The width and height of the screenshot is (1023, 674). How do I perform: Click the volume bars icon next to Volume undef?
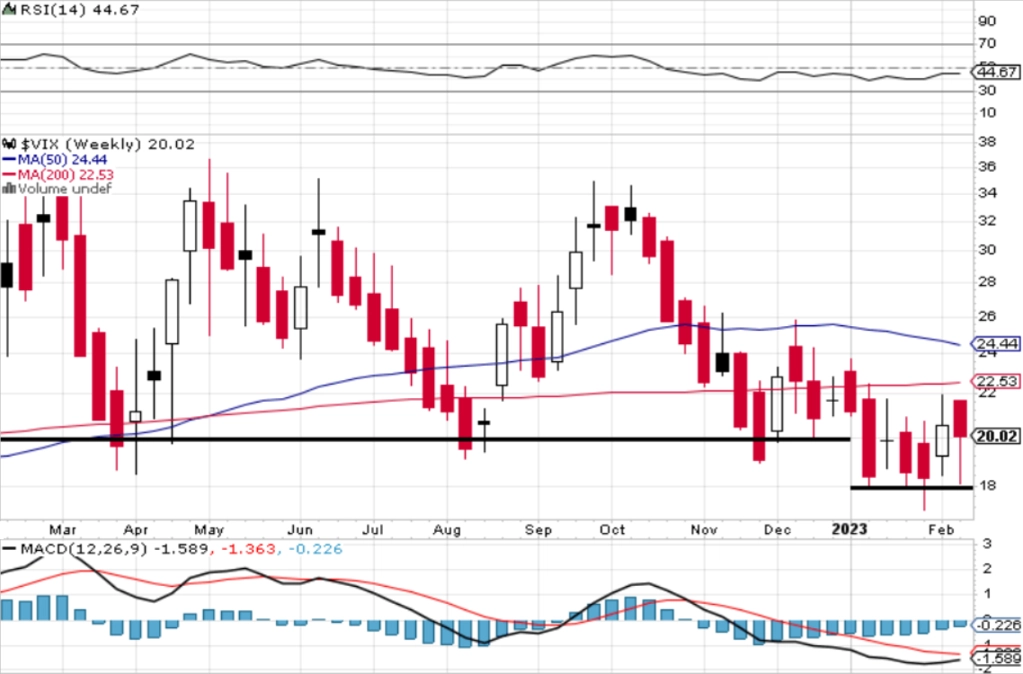click(x=9, y=189)
